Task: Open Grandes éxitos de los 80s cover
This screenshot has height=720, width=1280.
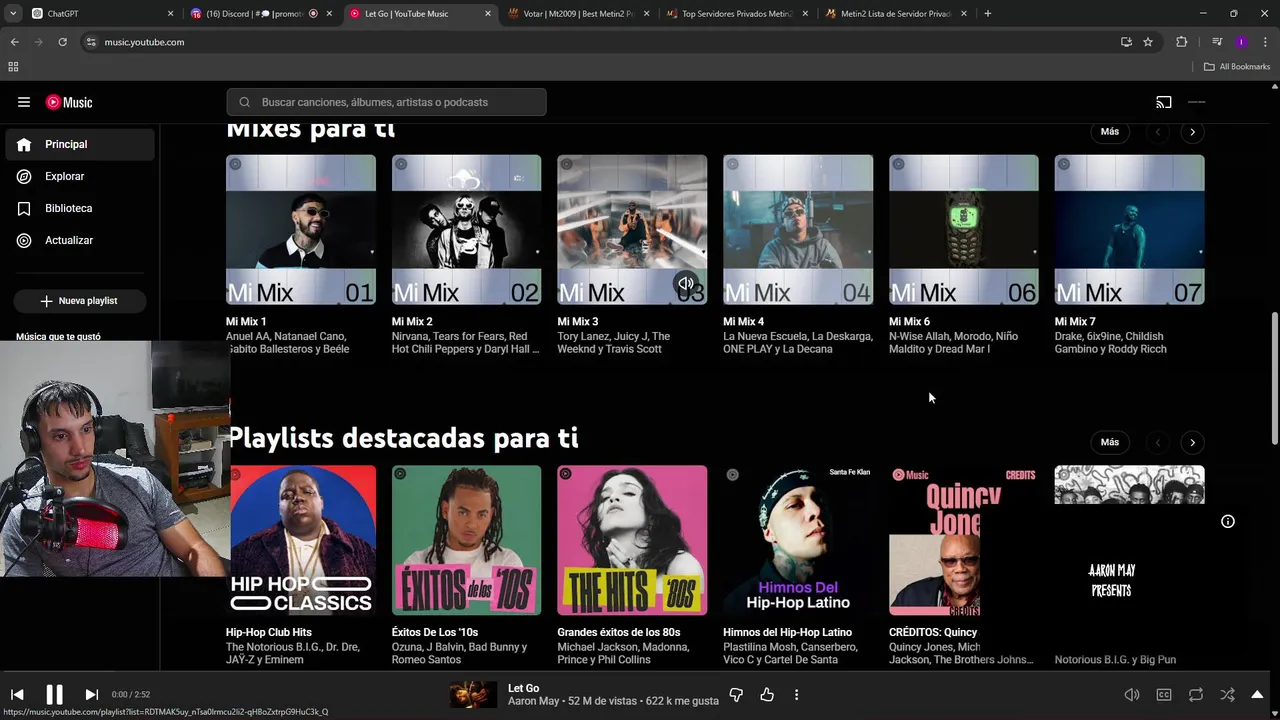Action: (632, 540)
